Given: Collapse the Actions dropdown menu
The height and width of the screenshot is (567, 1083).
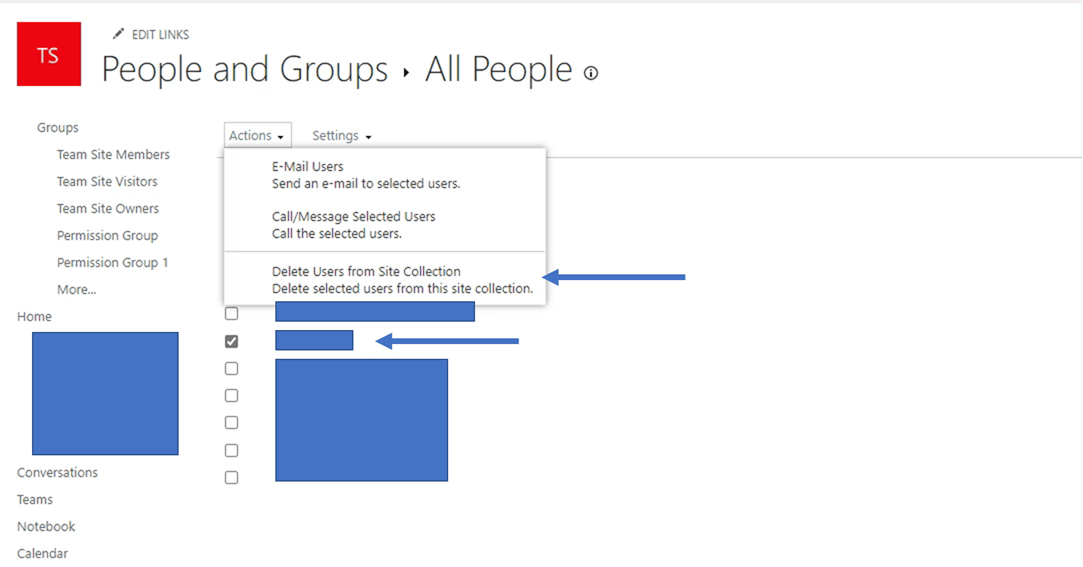Looking at the screenshot, I should click(x=257, y=135).
